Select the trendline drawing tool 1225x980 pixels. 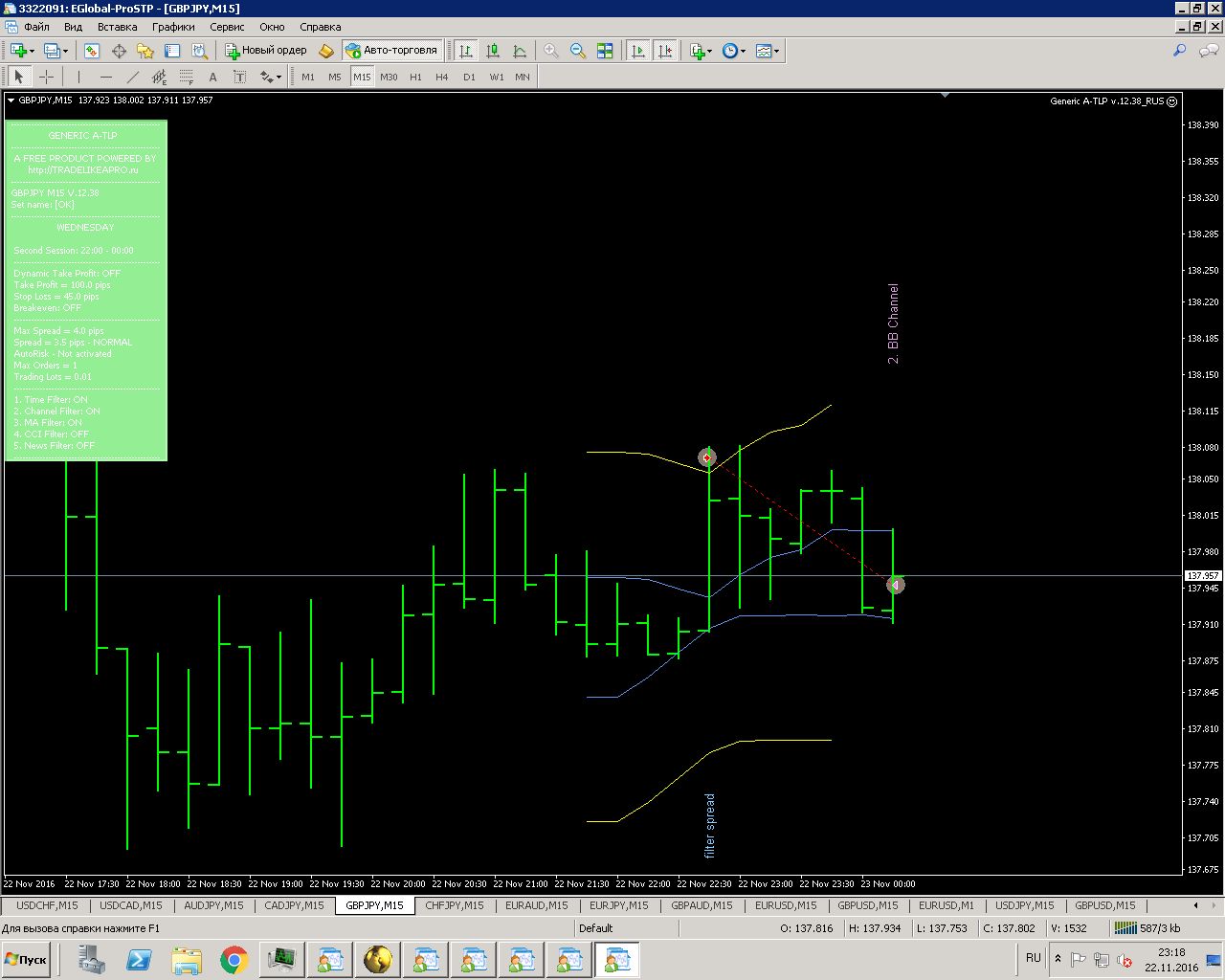132,77
